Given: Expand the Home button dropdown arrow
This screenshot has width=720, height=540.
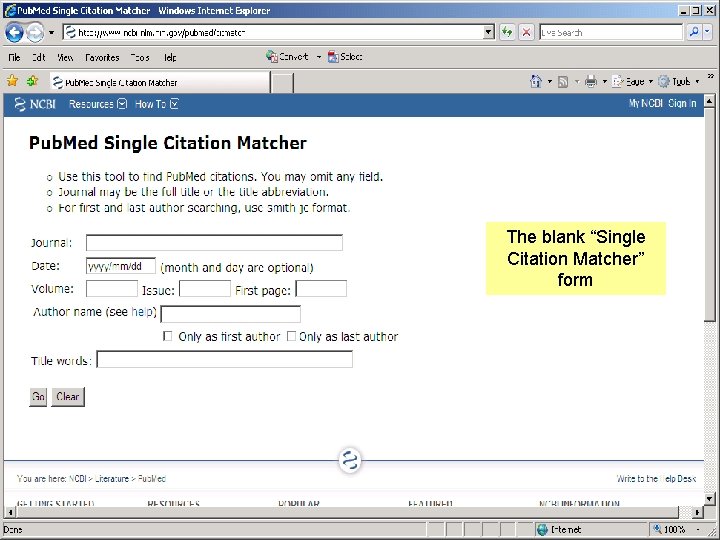Looking at the screenshot, I should point(550,82).
